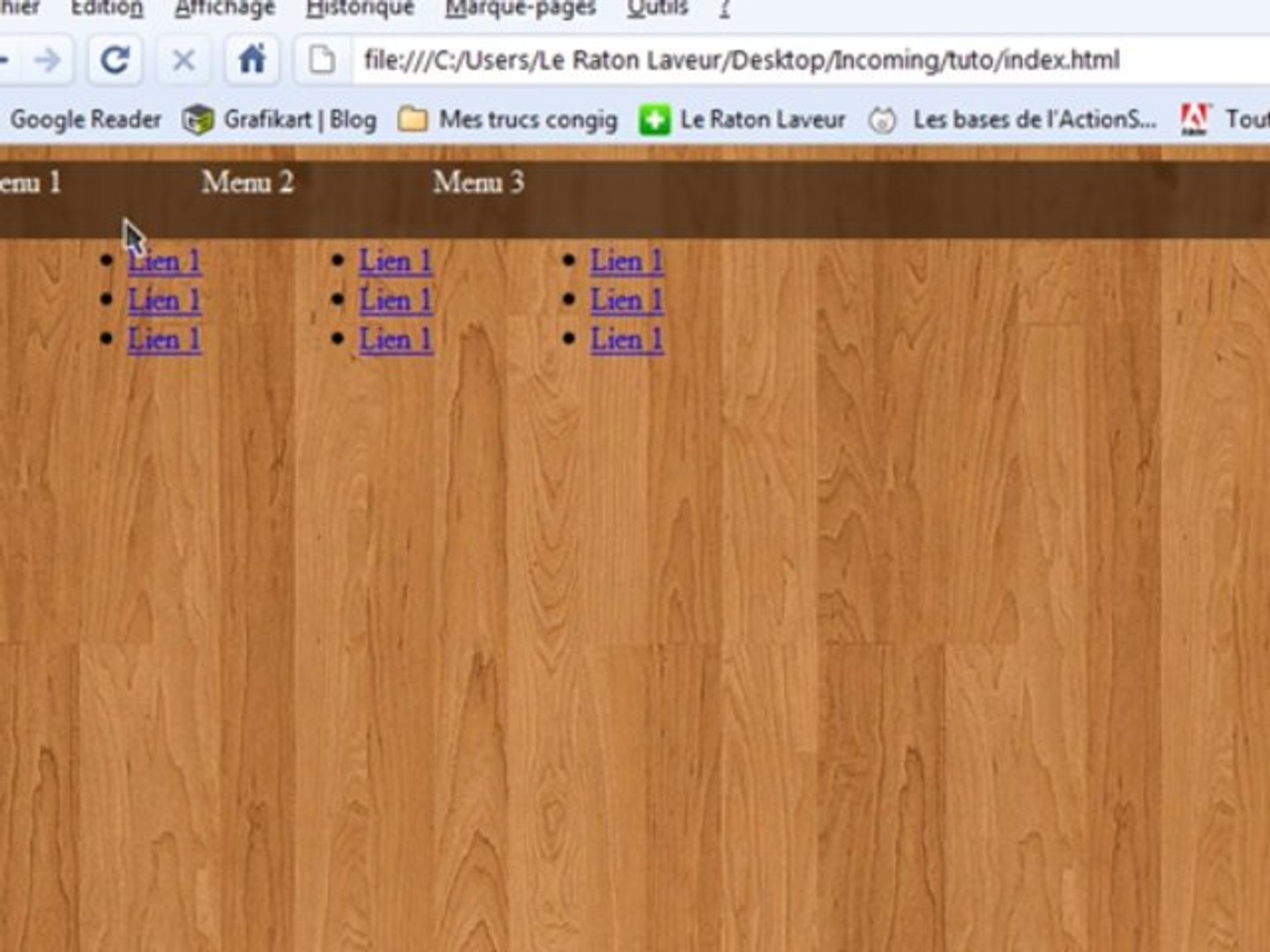Click third Lien 1 under Menu 3
The width and height of the screenshot is (1270, 952).
point(627,339)
